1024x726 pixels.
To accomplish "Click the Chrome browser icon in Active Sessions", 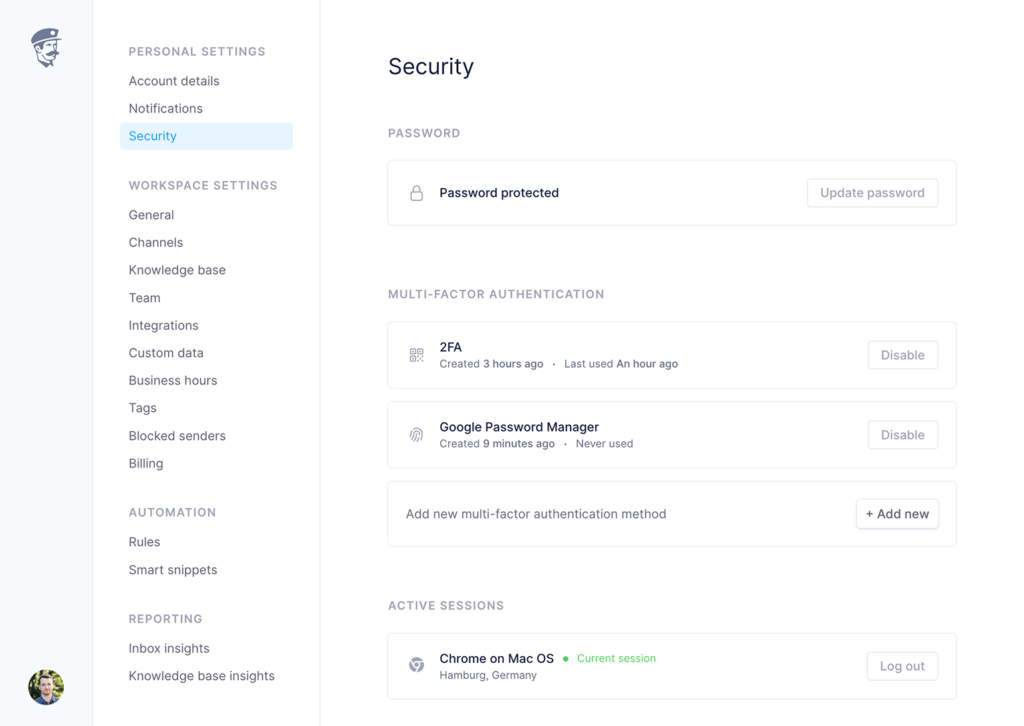I will click(417, 666).
